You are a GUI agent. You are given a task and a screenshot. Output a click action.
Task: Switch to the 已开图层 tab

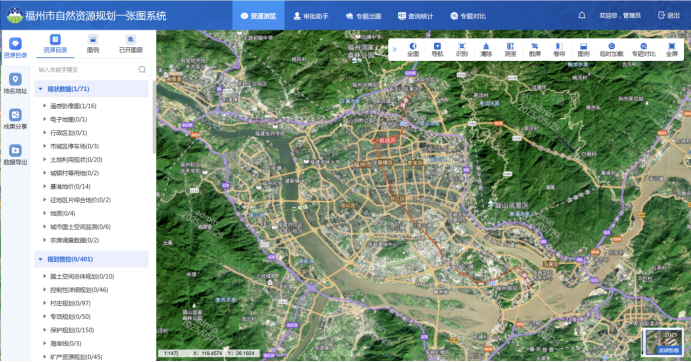click(130, 44)
